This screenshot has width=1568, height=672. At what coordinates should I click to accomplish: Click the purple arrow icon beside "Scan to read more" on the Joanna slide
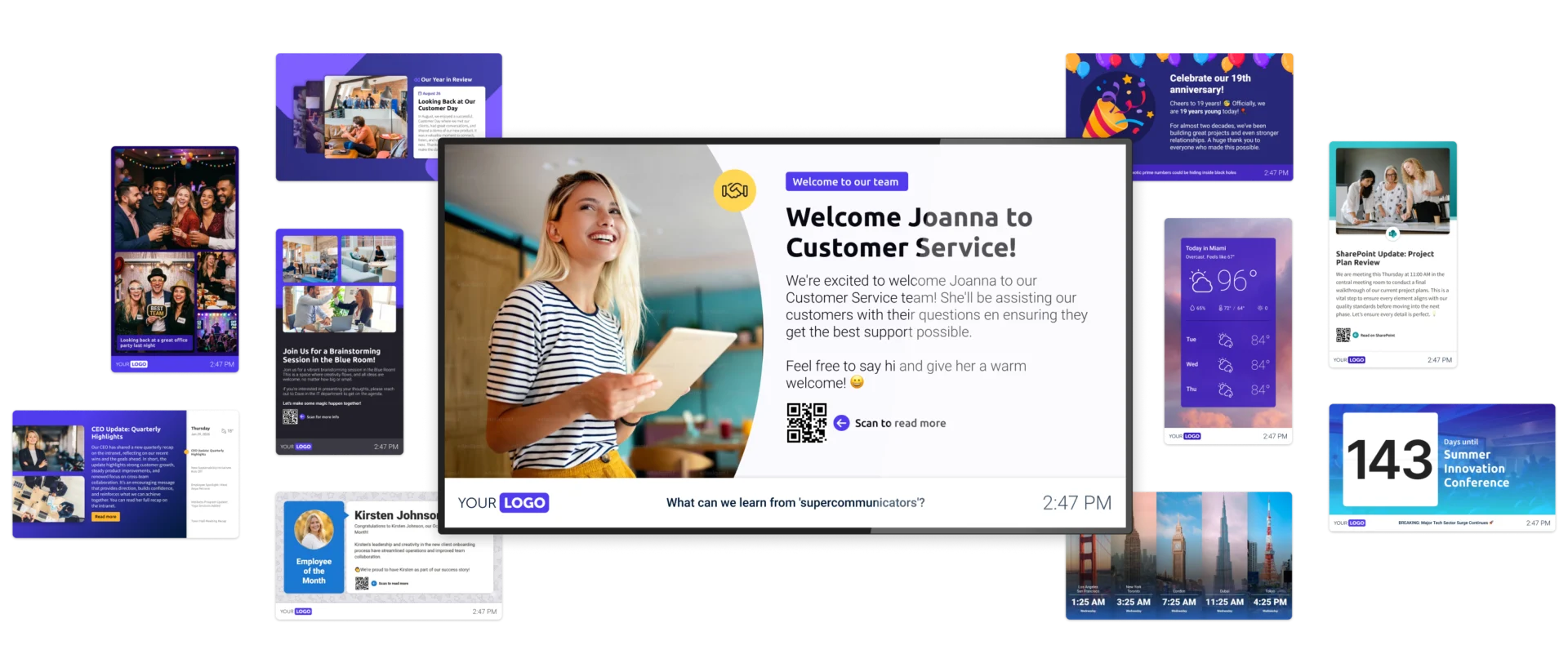click(841, 423)
